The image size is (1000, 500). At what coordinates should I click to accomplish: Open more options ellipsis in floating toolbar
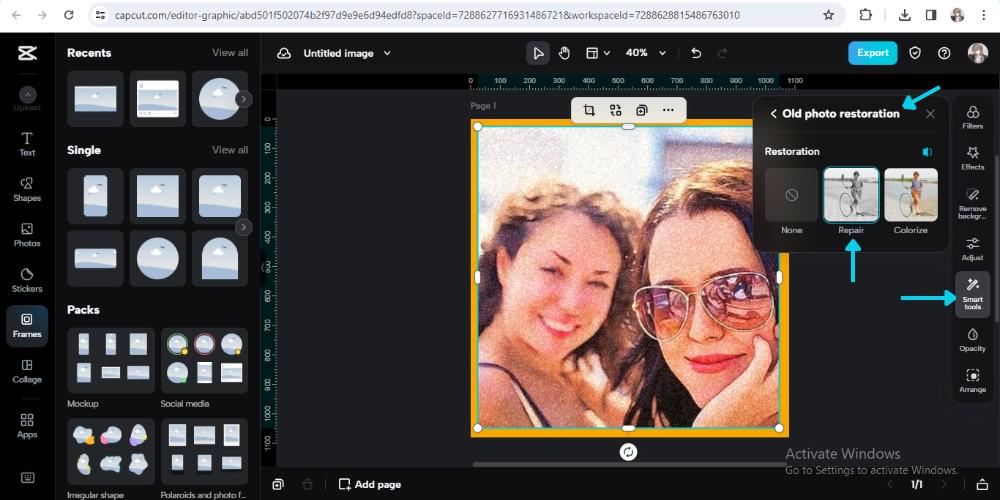668,110
